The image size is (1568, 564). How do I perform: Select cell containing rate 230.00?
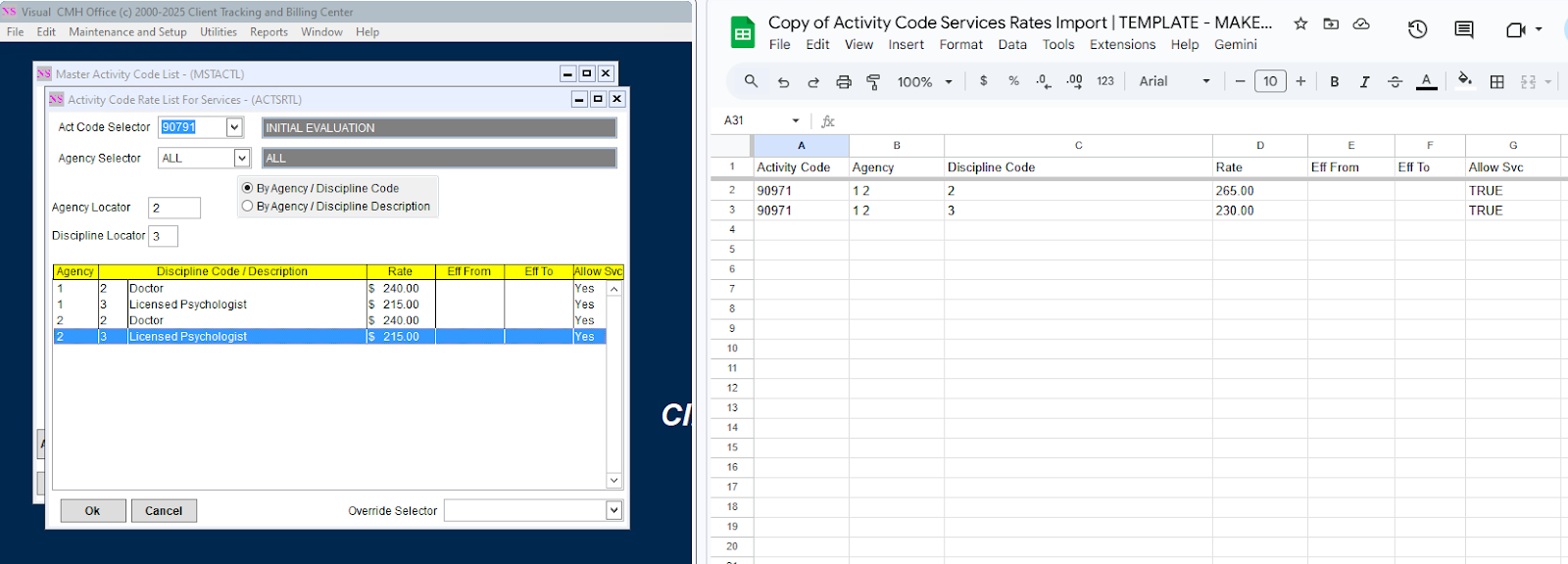coord(1259,211)
